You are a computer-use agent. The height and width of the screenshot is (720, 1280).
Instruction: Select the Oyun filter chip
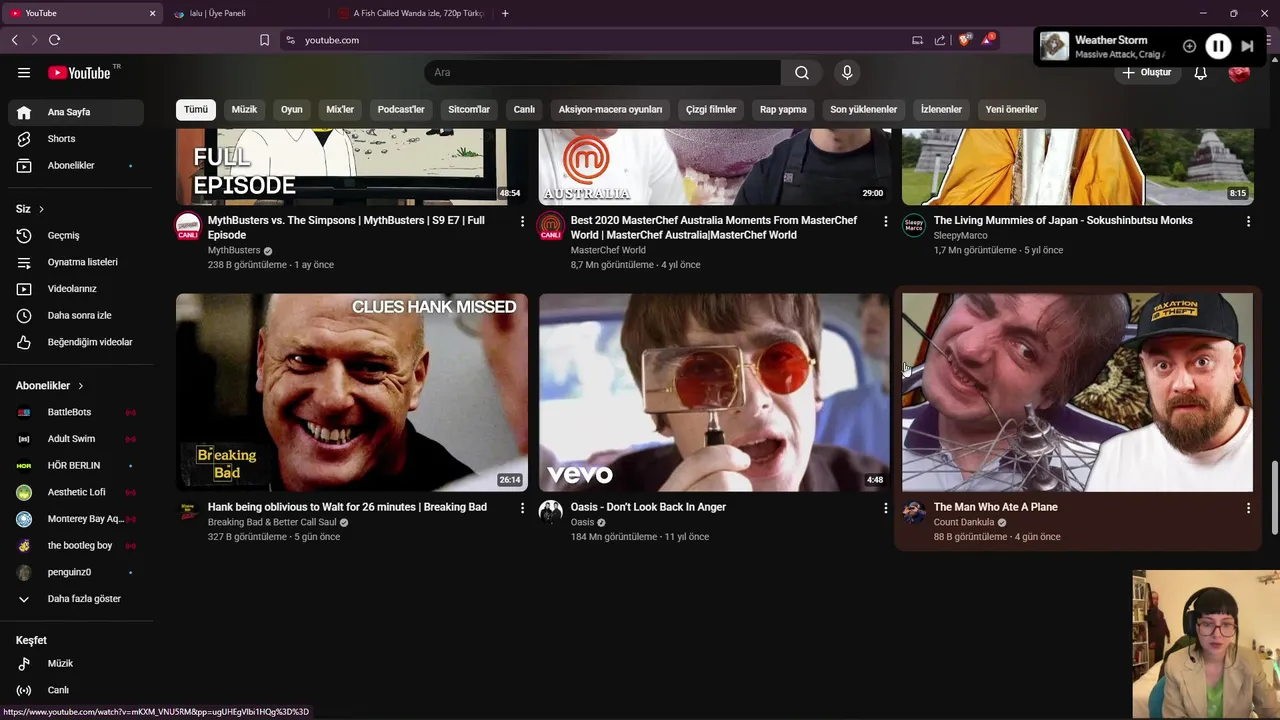[x=292, y=109]
